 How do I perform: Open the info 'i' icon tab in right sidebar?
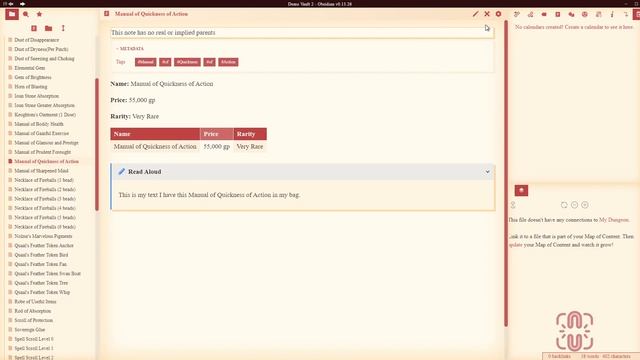[x=612, y=14]
